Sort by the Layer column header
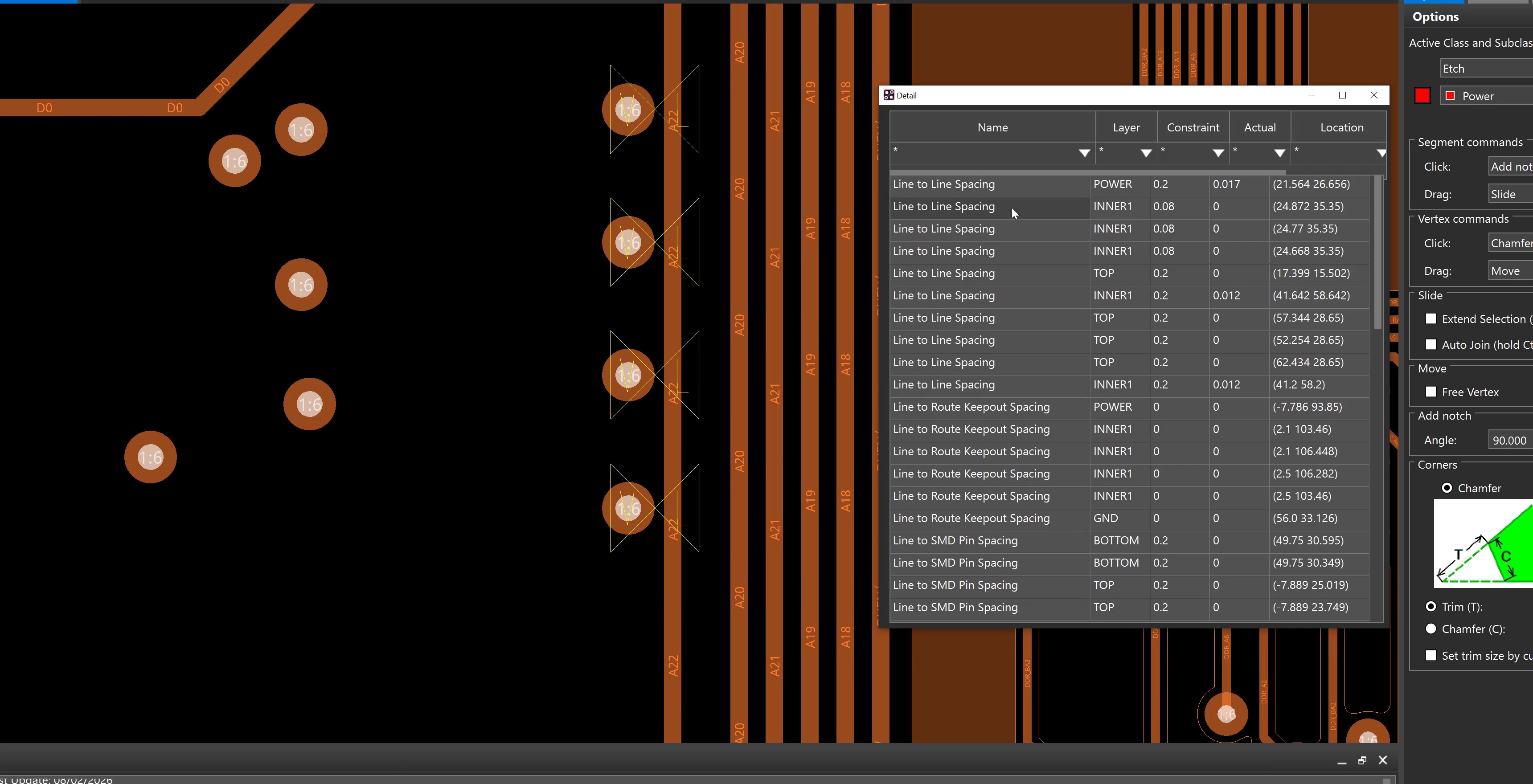The width and height of the screenshot is (1533, 784). coord(1126,127)
